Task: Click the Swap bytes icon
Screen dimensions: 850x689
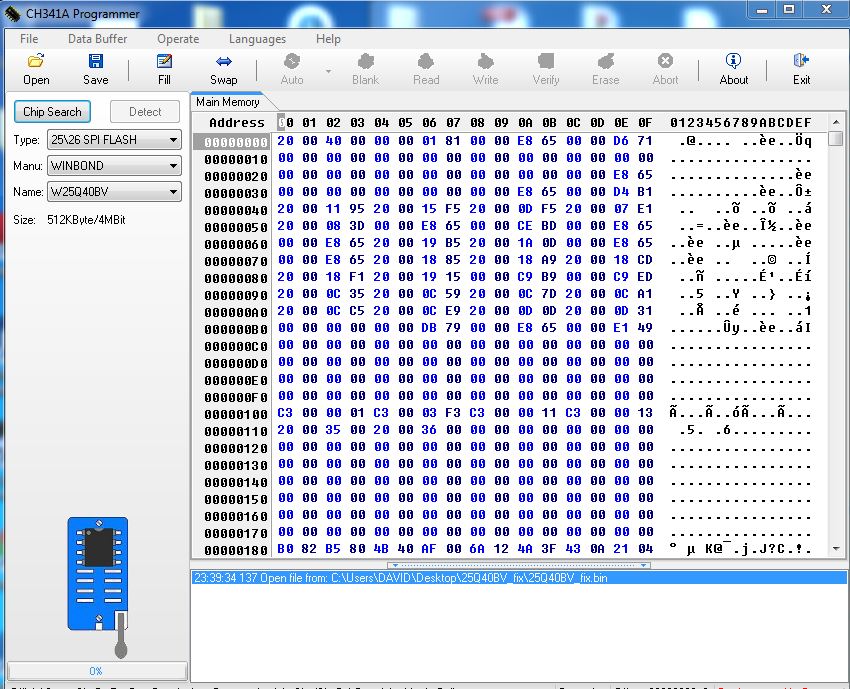Action: click(223, 69)
